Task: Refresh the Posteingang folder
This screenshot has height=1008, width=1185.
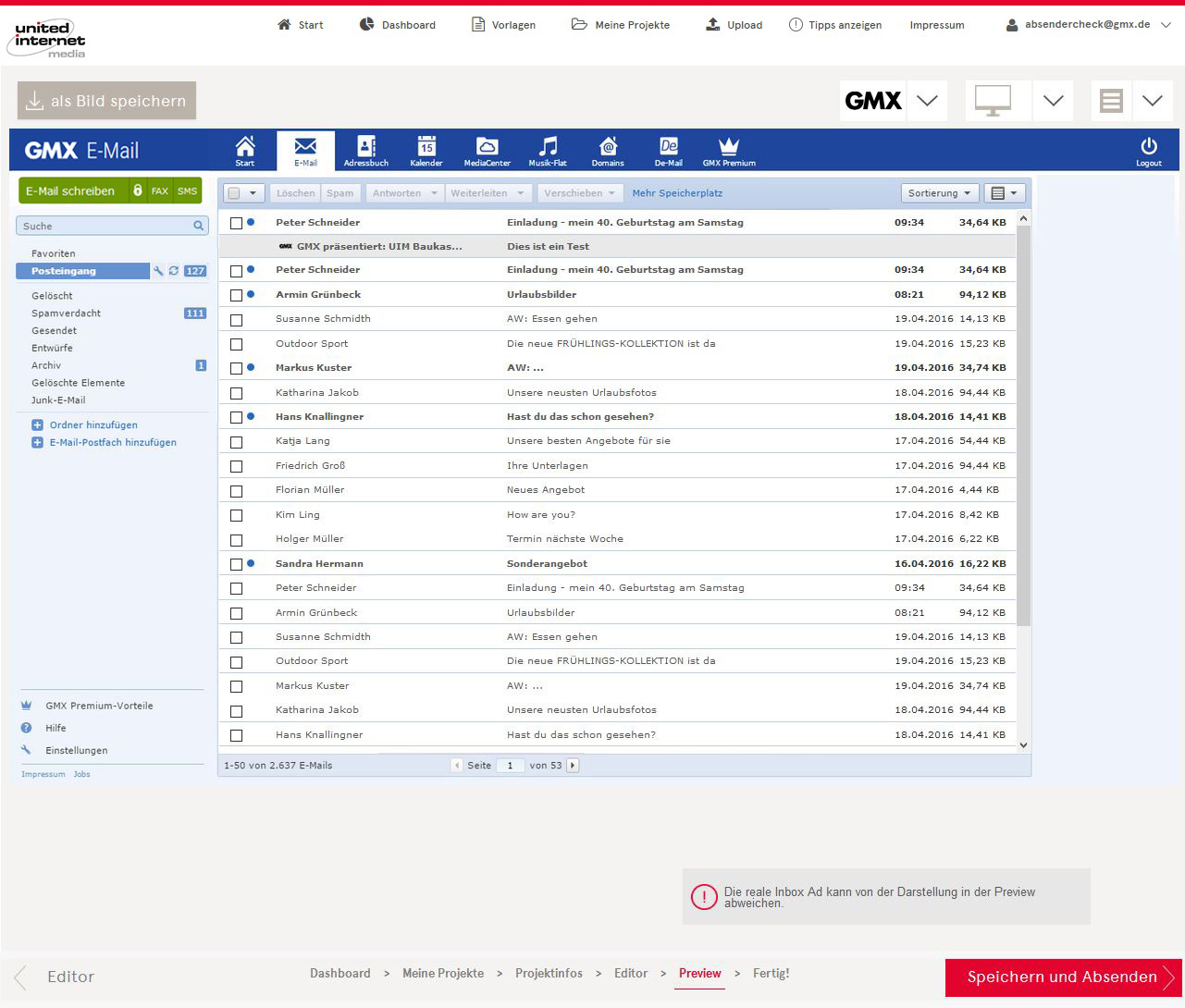Action: [x=173, y=271]
